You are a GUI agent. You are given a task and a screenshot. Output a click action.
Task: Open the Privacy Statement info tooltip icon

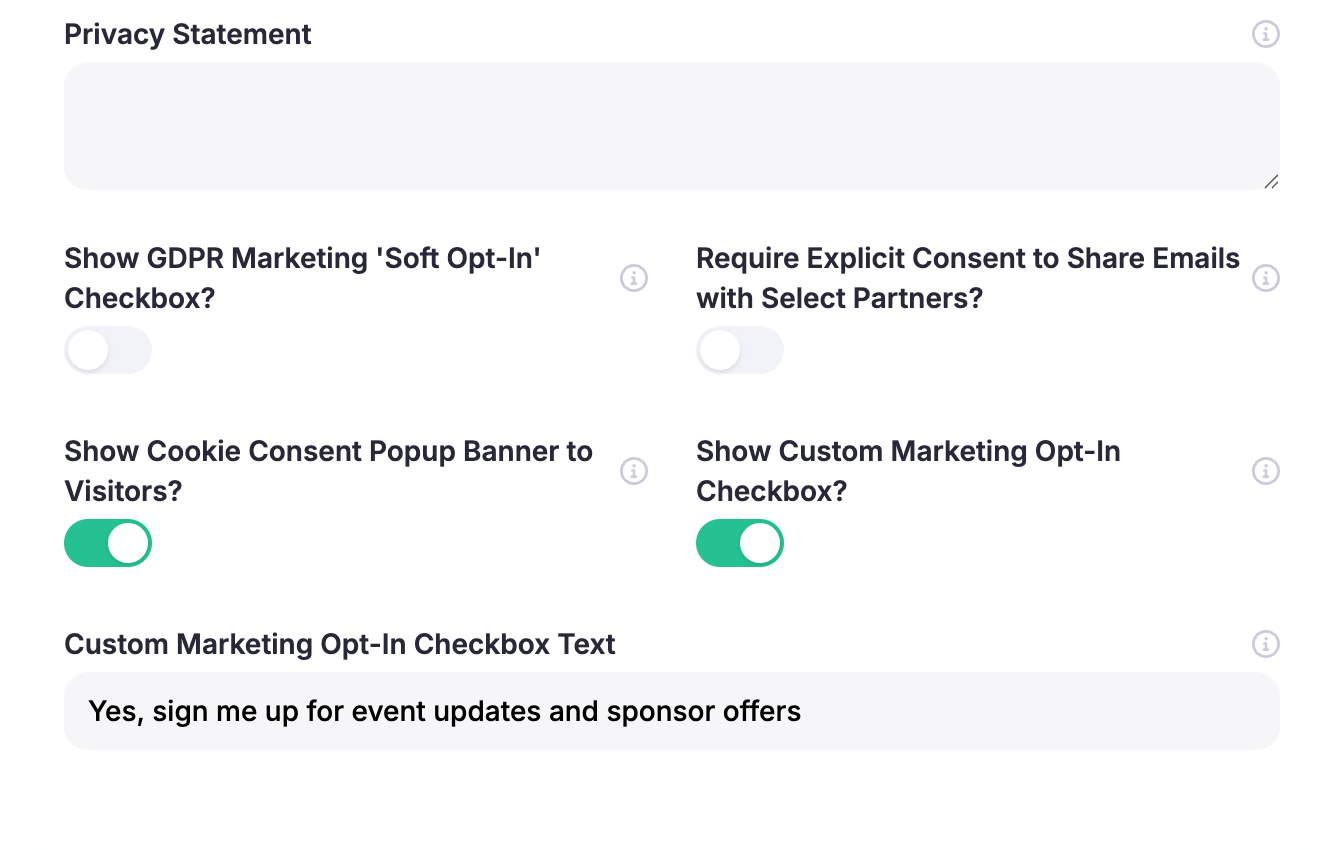[1266, 34]
